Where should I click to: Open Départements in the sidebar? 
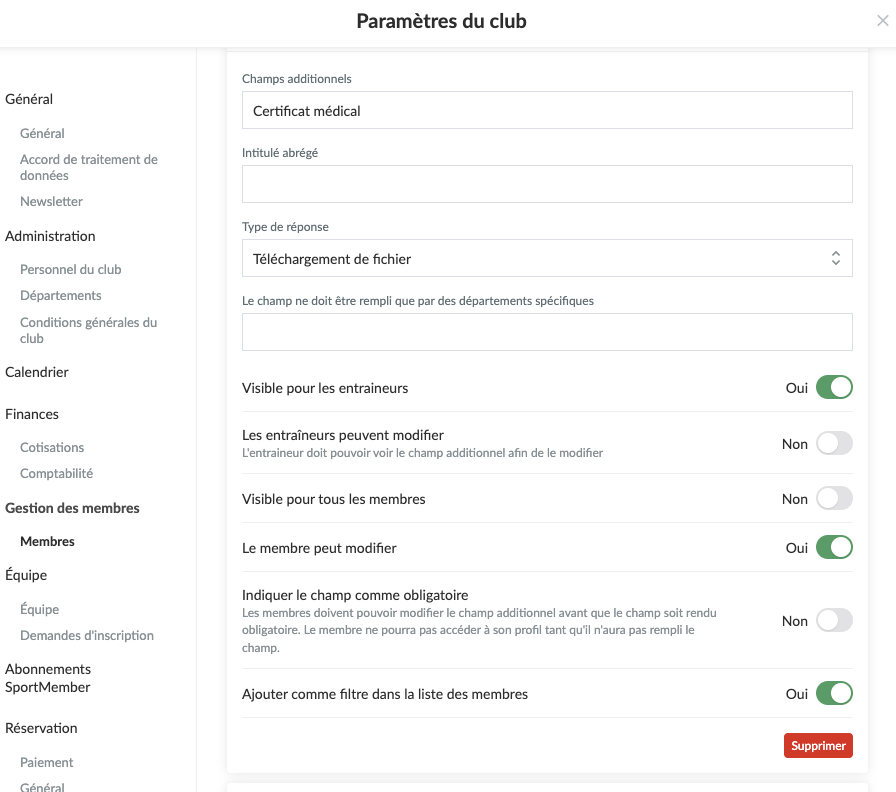coord(61,295)
